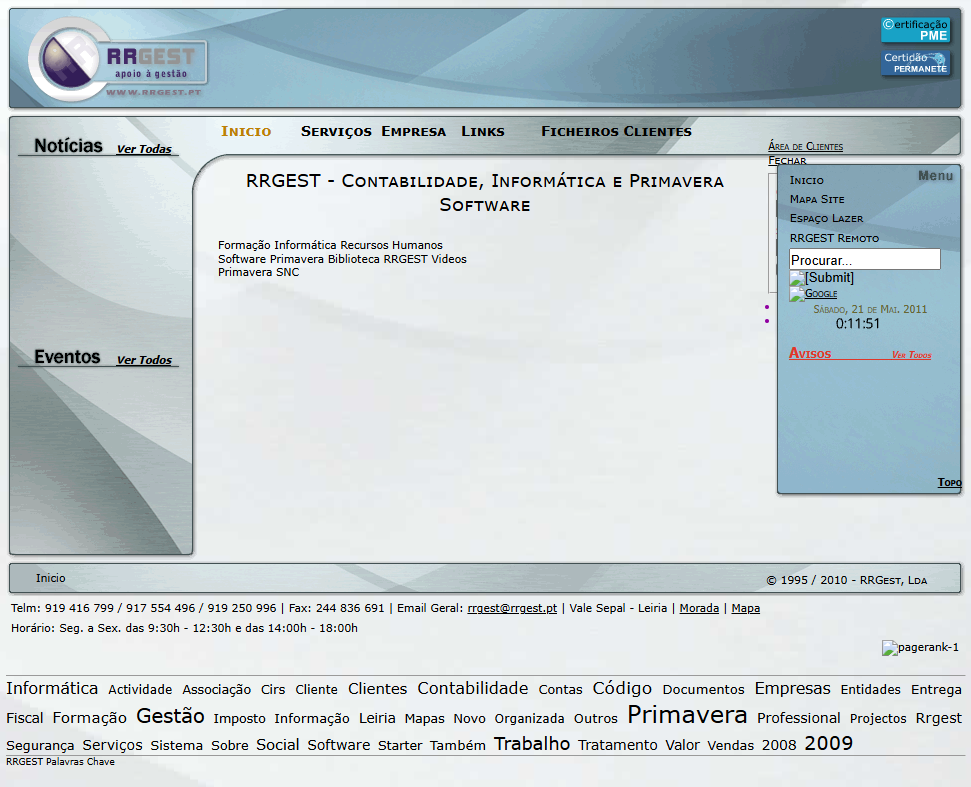This screenshot has height=787, width=971.
Task: Select the Primavera keyword in the tag cloud
Action: point(687,716)
